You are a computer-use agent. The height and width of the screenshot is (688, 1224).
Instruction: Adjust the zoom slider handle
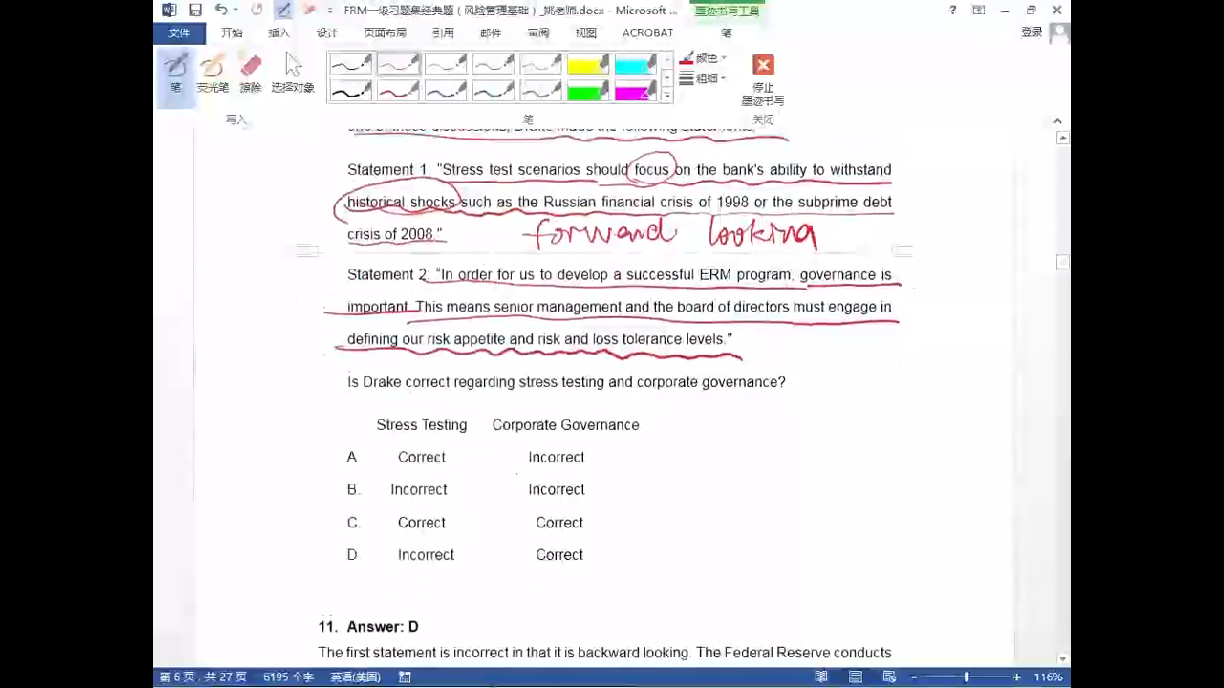(x=966, y=677)
